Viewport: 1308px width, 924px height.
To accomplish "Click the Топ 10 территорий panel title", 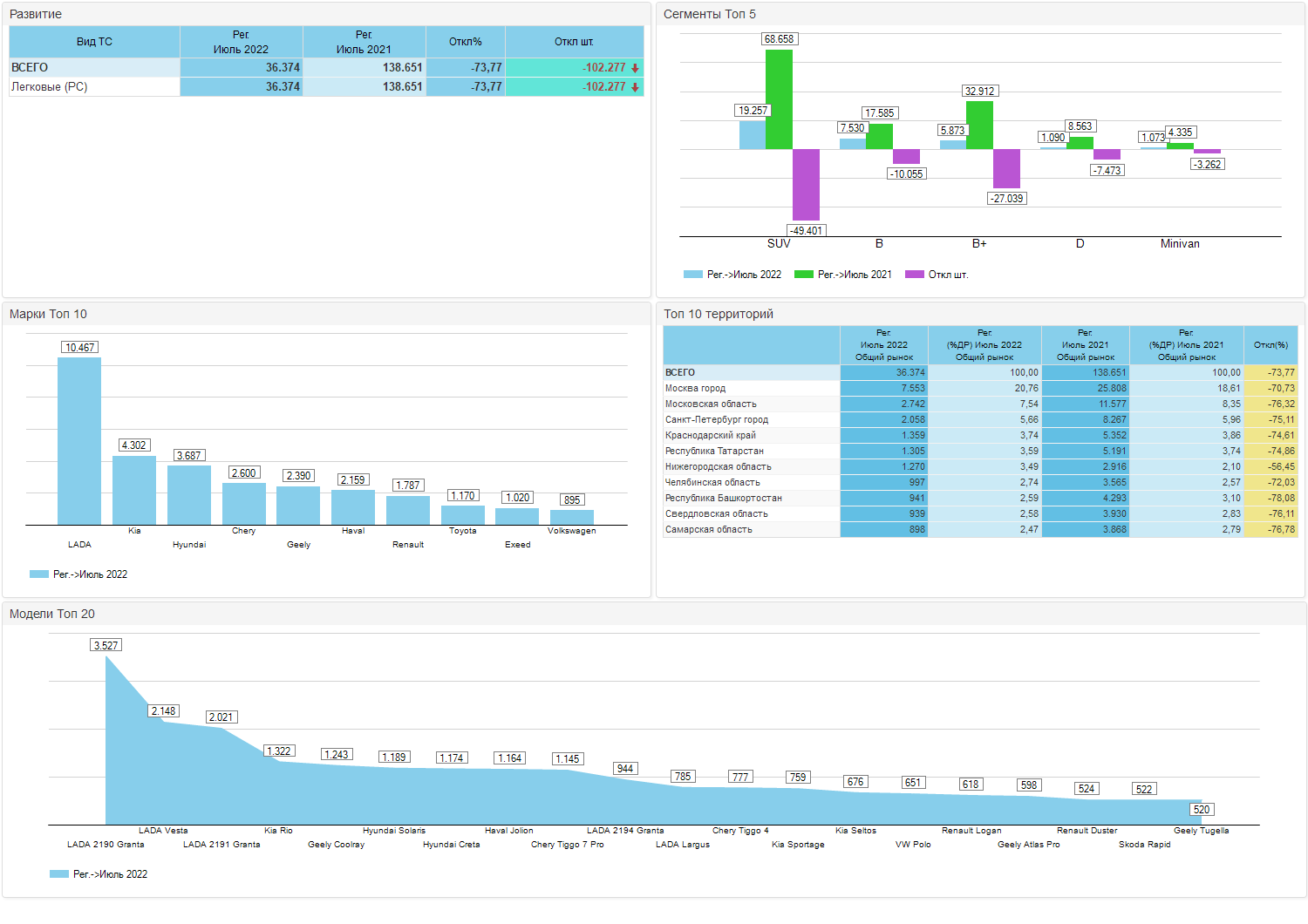I will [x=719, y=314].
